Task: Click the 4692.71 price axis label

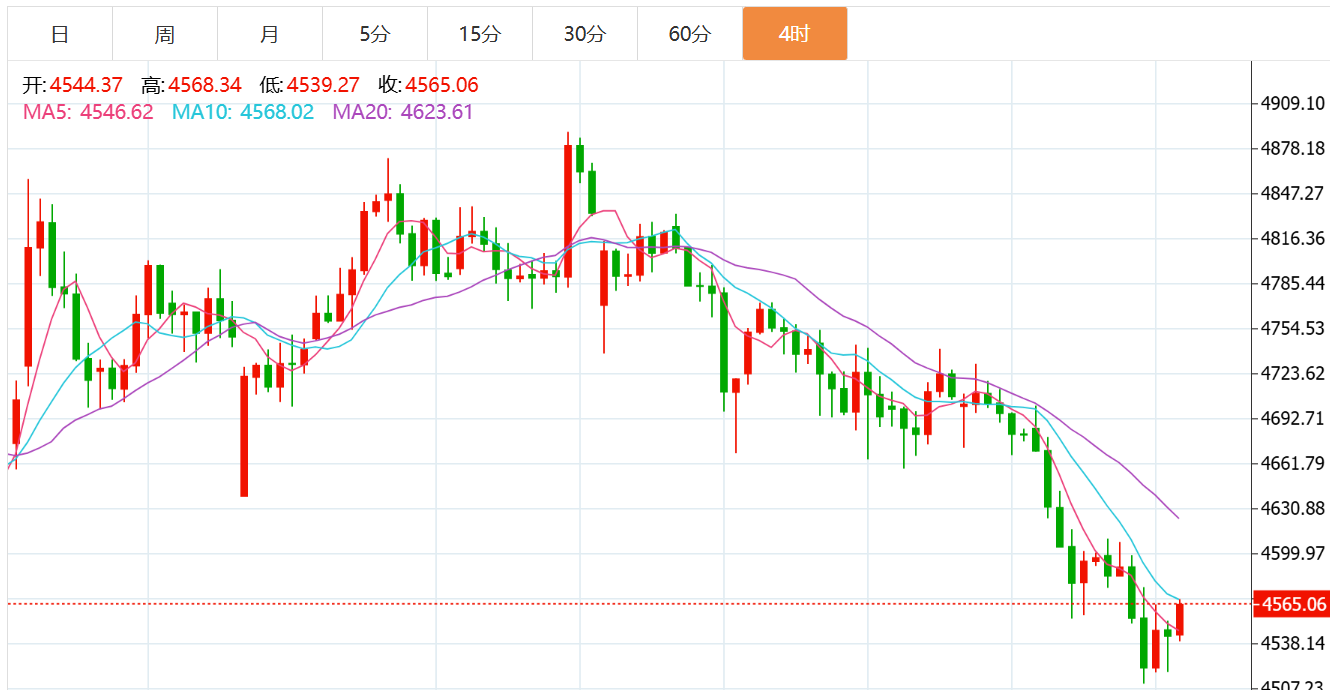Action: click(x=1293, y=418)
